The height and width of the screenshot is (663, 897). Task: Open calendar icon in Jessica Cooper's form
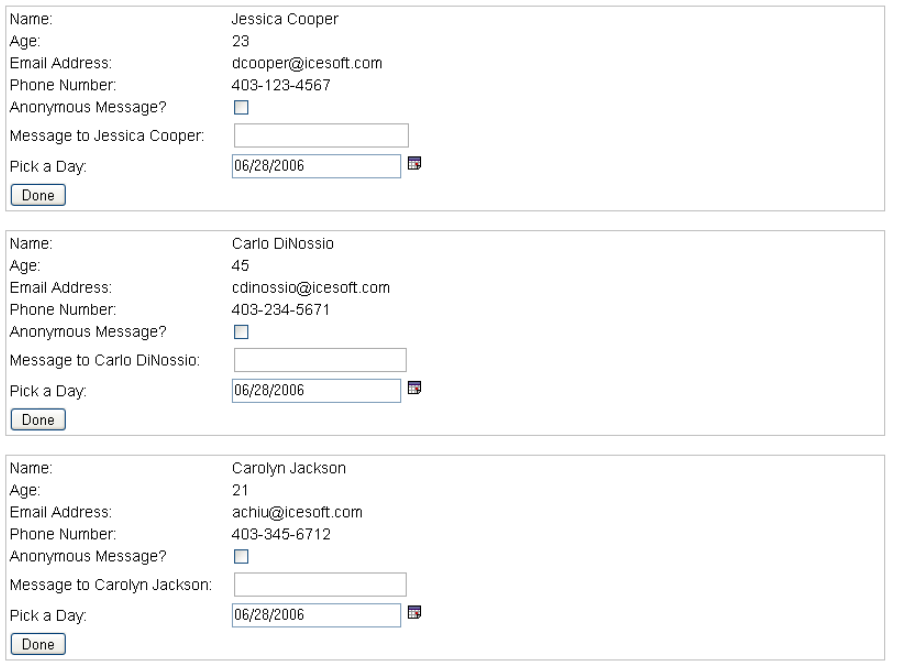tap(411, 164)
